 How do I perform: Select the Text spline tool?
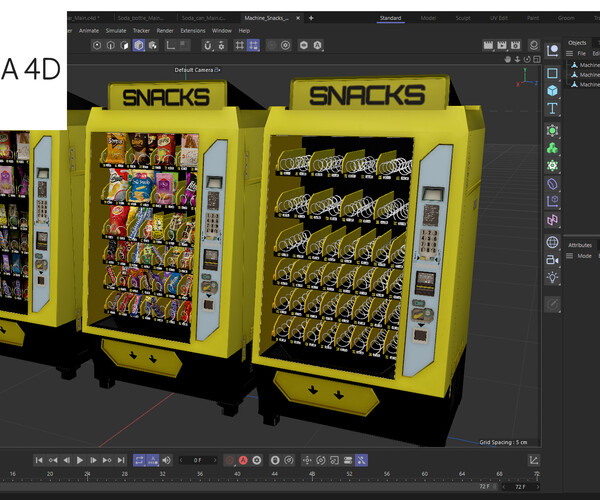pos(552,108)
